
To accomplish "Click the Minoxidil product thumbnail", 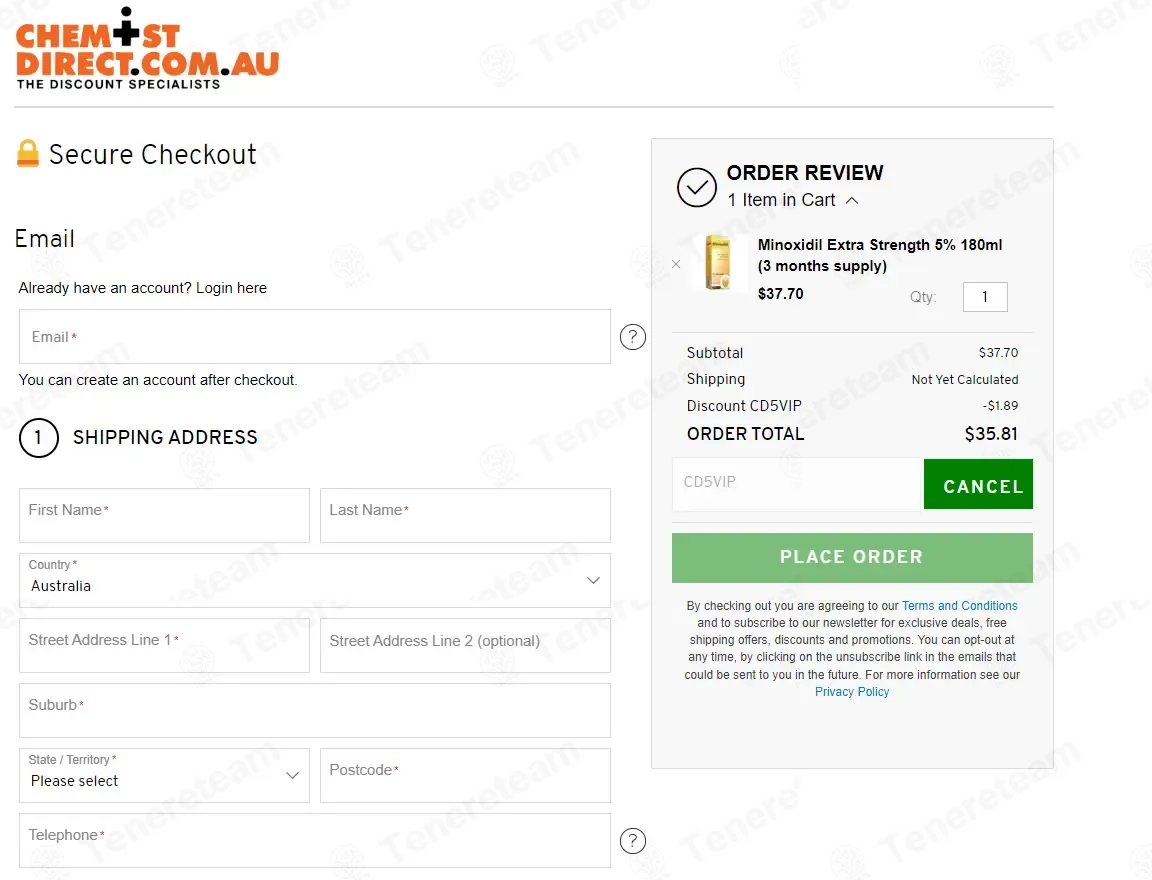I will point(717,262).
